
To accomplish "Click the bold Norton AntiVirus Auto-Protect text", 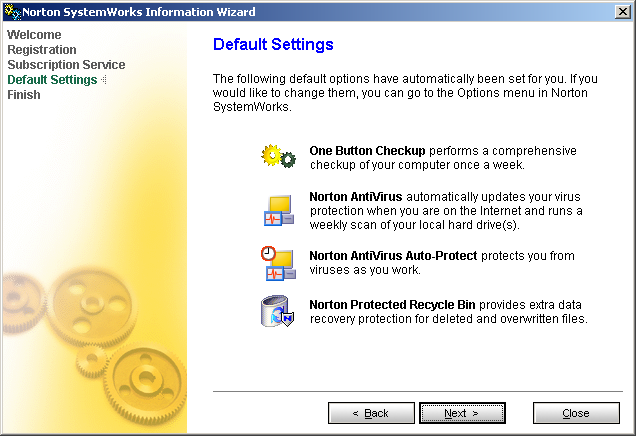I will [x=393, y=256].
